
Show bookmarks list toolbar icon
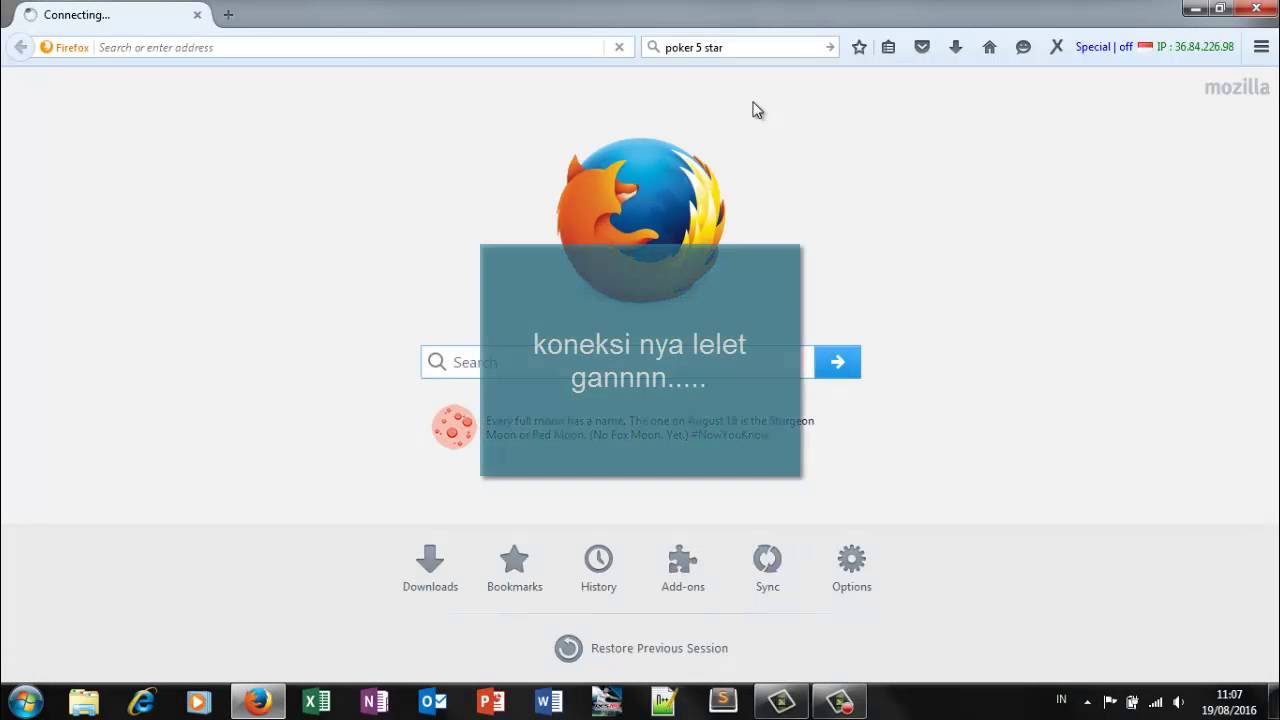click(x=888, y=47)
